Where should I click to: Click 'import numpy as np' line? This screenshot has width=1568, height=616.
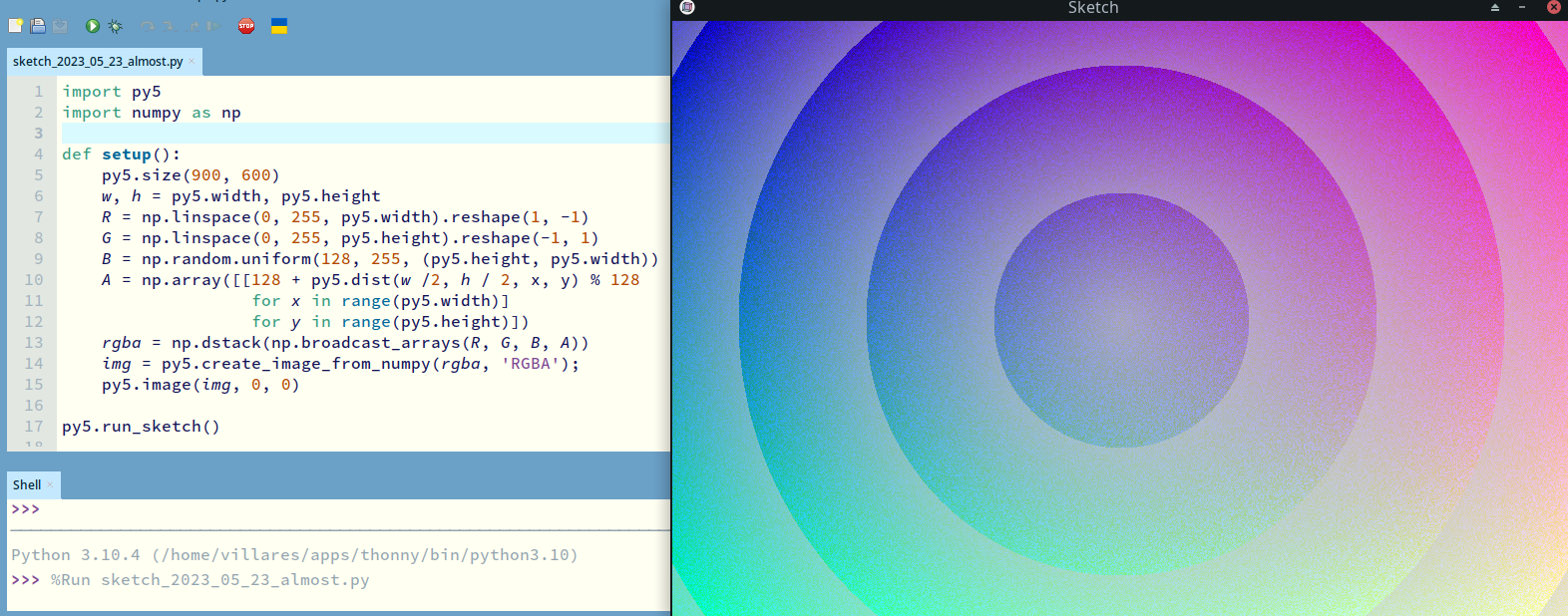tap(152, 113)
